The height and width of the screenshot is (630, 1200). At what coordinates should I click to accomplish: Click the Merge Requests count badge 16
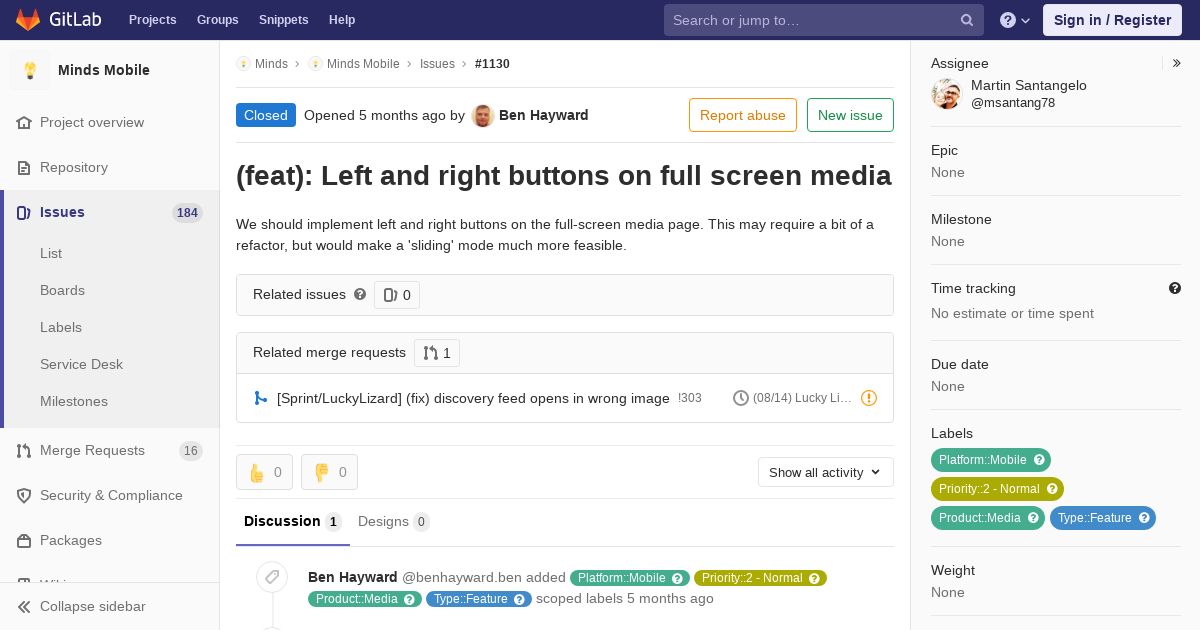click(x=191, y=451)
